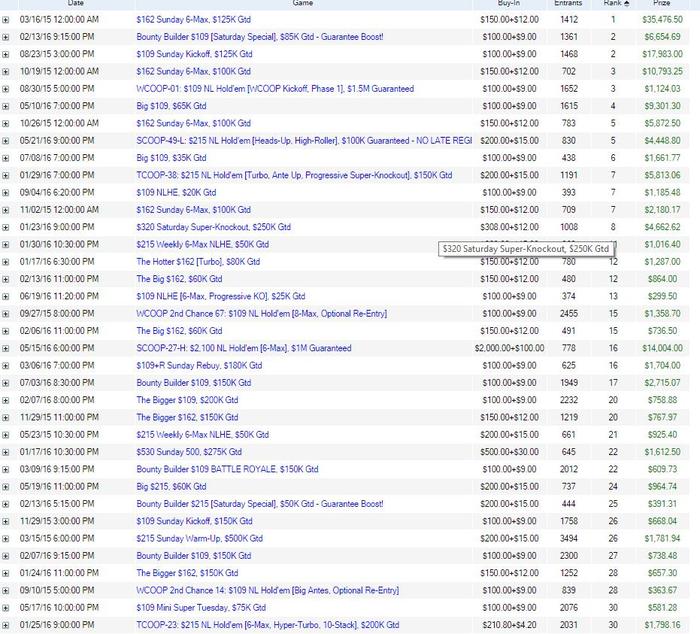The height and width of the screenshot is (634, 700).
Task: Open Big $109, $35K Gtd link
Action: (x=171, y=158)
